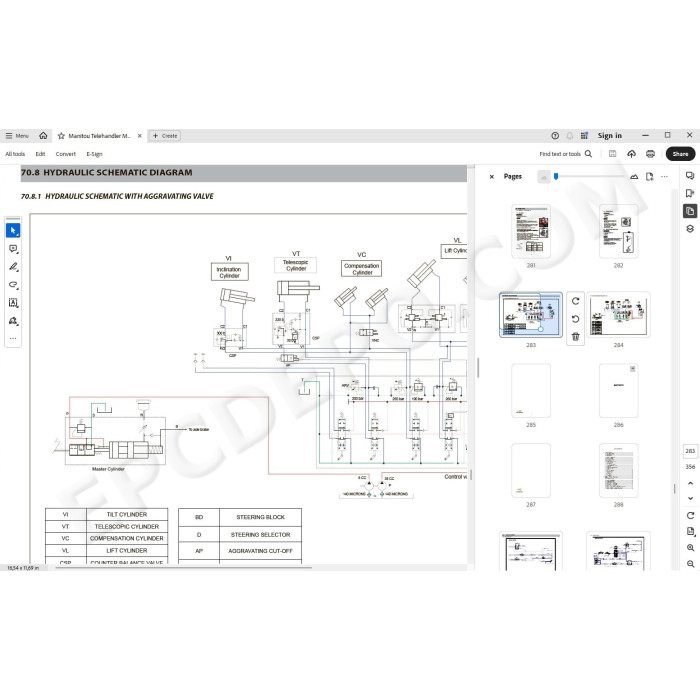The height and width of the screenshot is (700, 700).
Task: Go to previous page up arrow
Action: 690,483
